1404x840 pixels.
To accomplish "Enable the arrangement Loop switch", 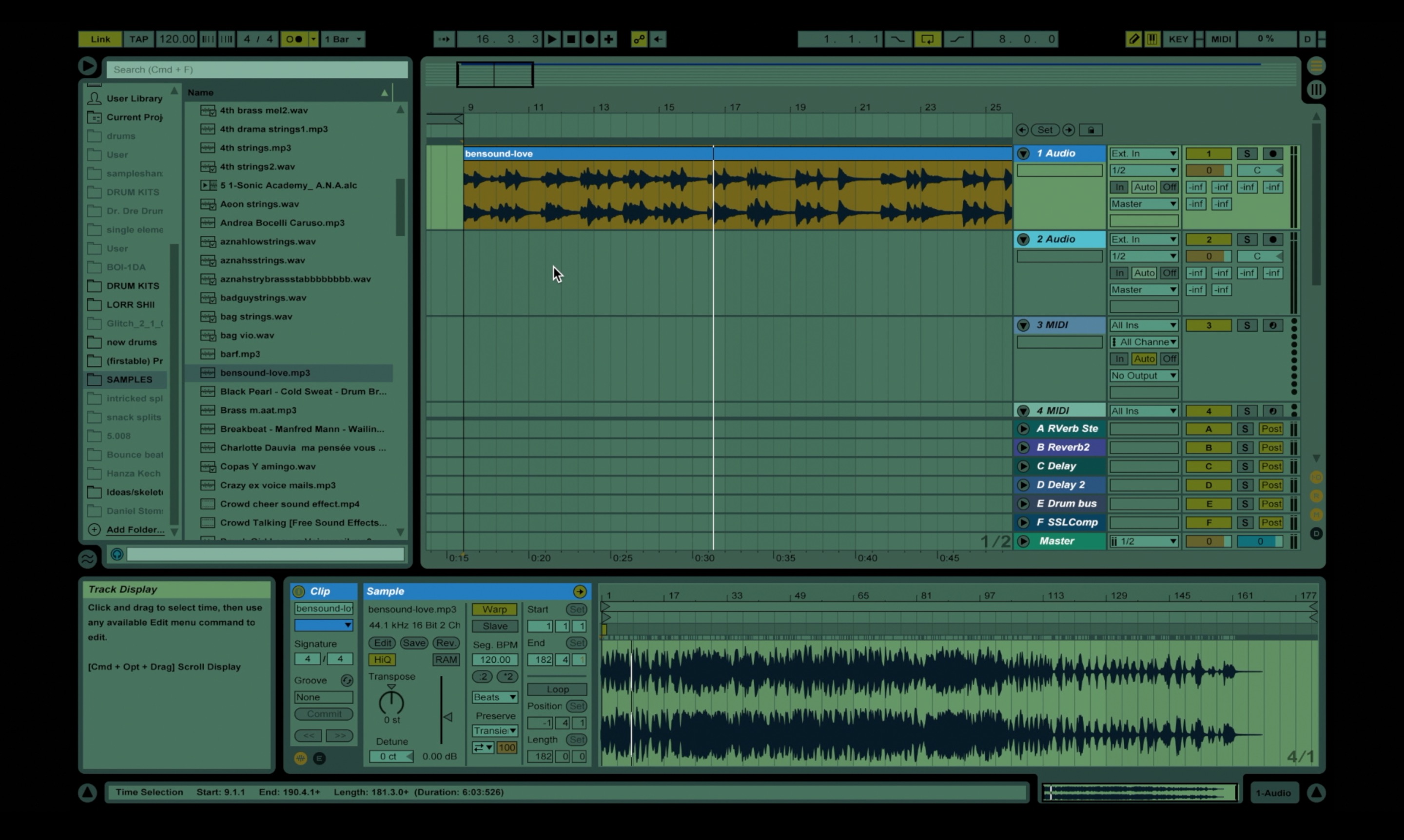I will pyautogui.click(x=928, y=39).
